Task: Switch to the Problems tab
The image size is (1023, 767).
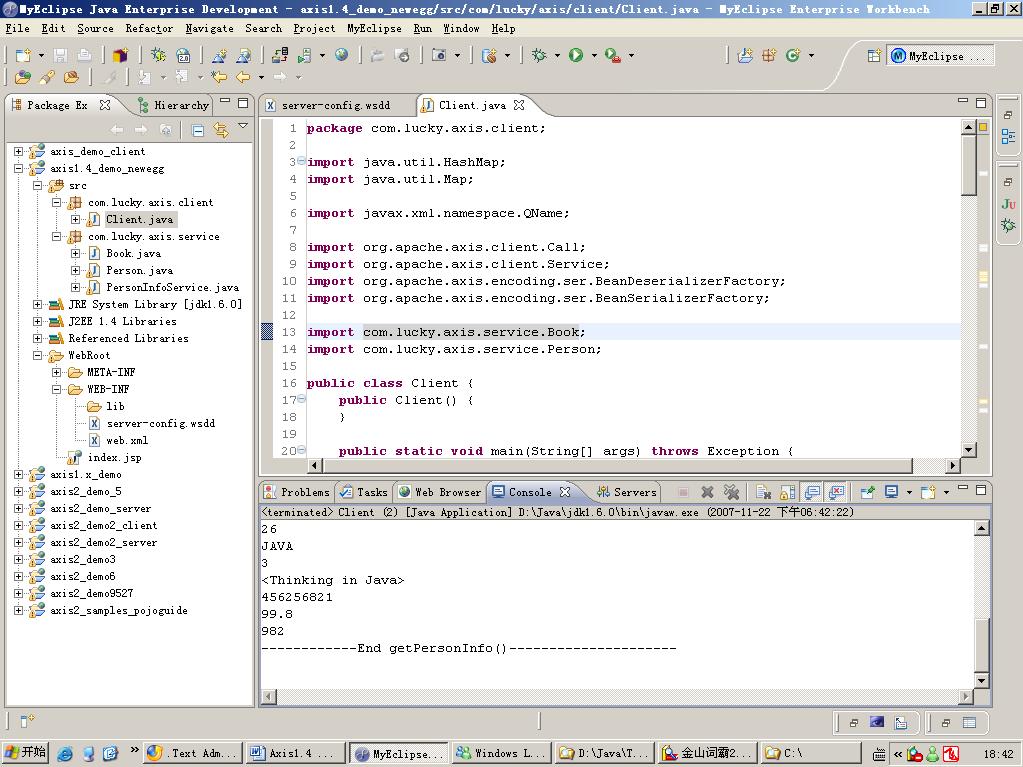Action: (x=298, y=492)
